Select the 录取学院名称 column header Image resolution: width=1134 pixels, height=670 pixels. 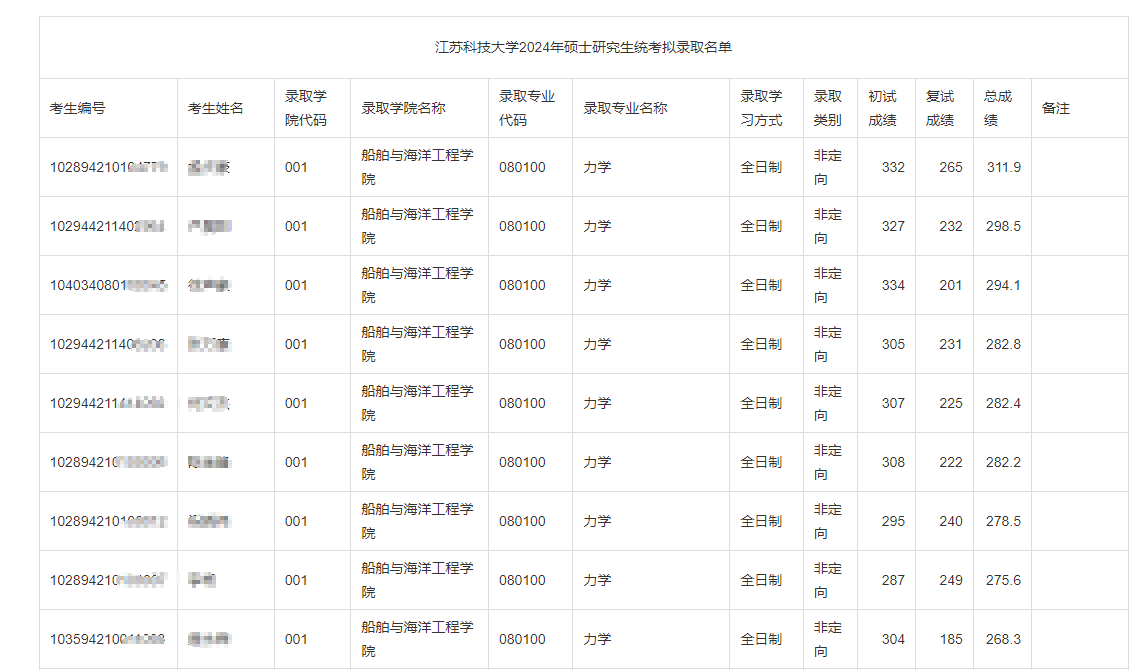(403, 108)
